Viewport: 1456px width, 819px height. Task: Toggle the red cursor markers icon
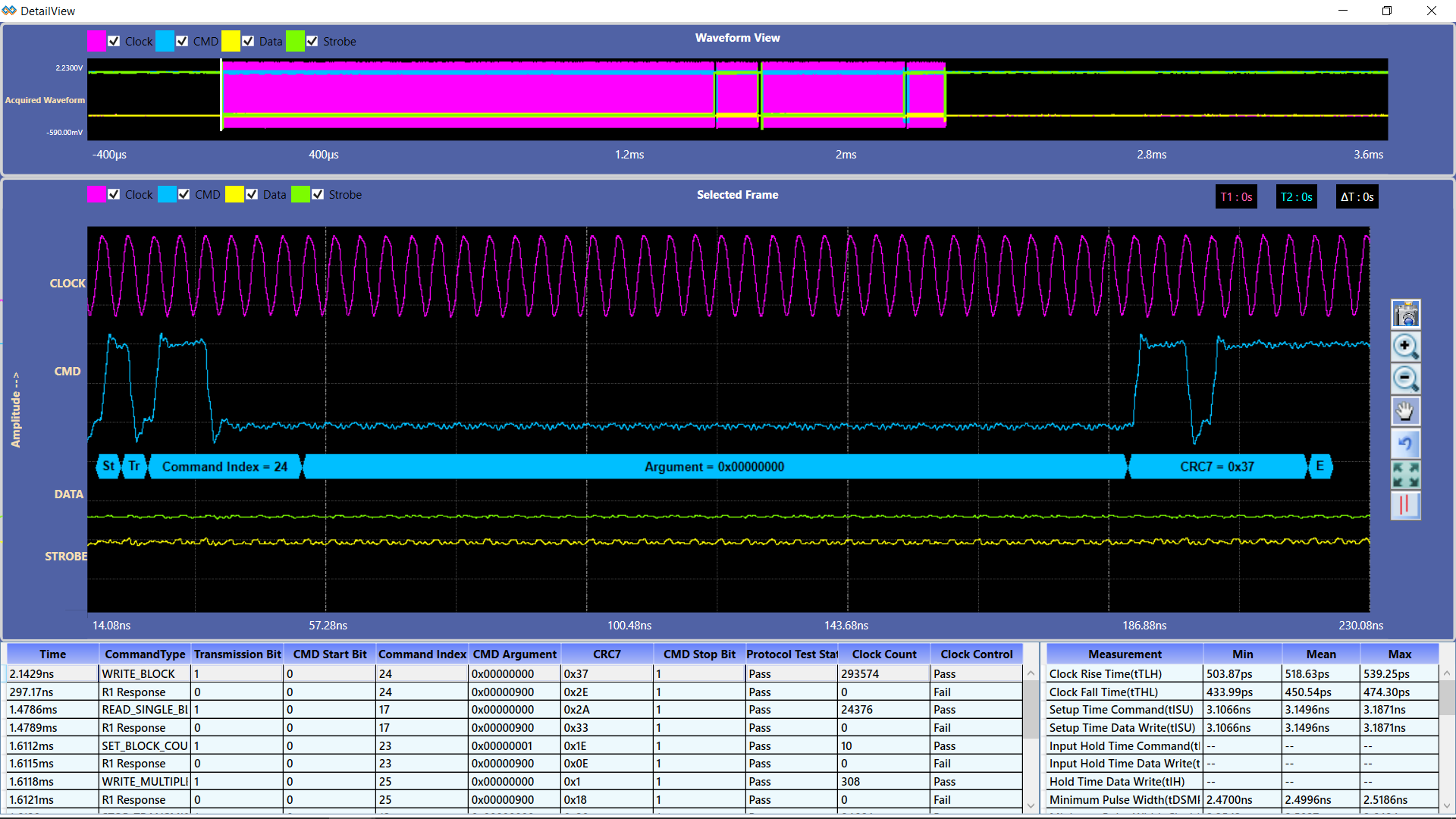1405,505
